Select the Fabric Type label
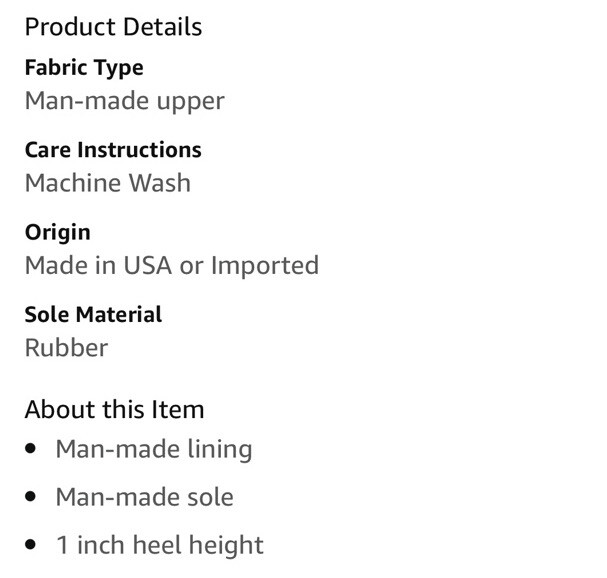Image resolution: width=607 pixels, height=578 pixels. tap(84, 68)
